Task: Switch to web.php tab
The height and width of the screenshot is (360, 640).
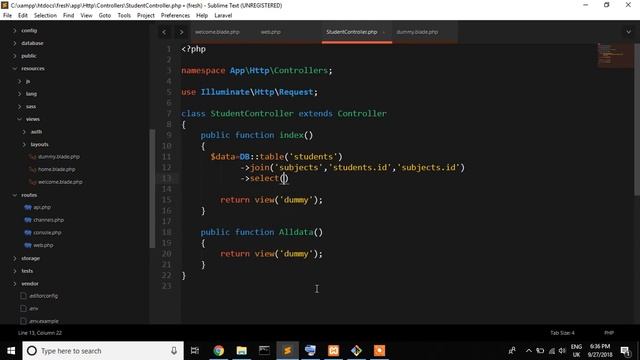Action: point(271,32)
